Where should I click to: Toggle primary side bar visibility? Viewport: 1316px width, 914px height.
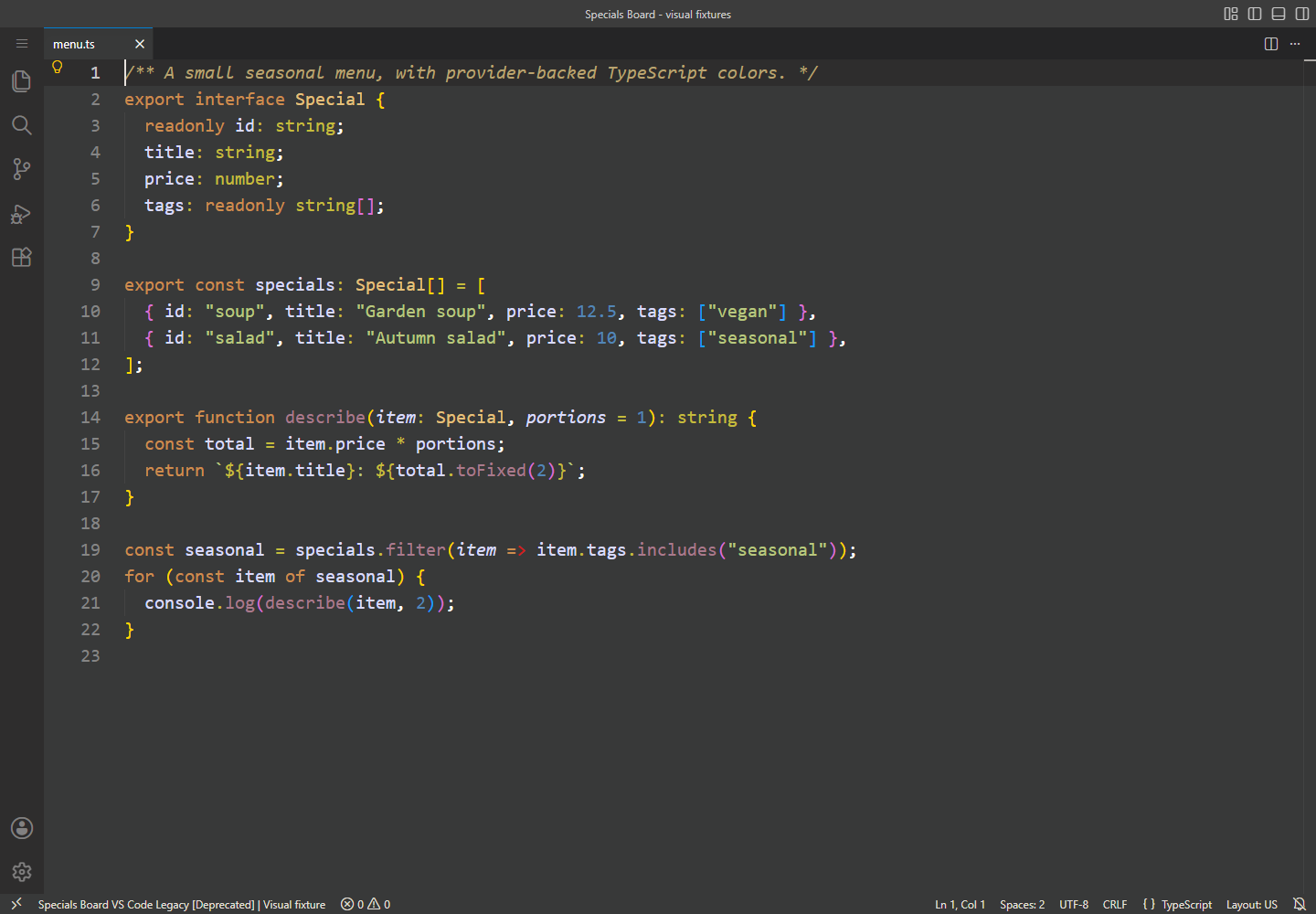pos(1255,14)
